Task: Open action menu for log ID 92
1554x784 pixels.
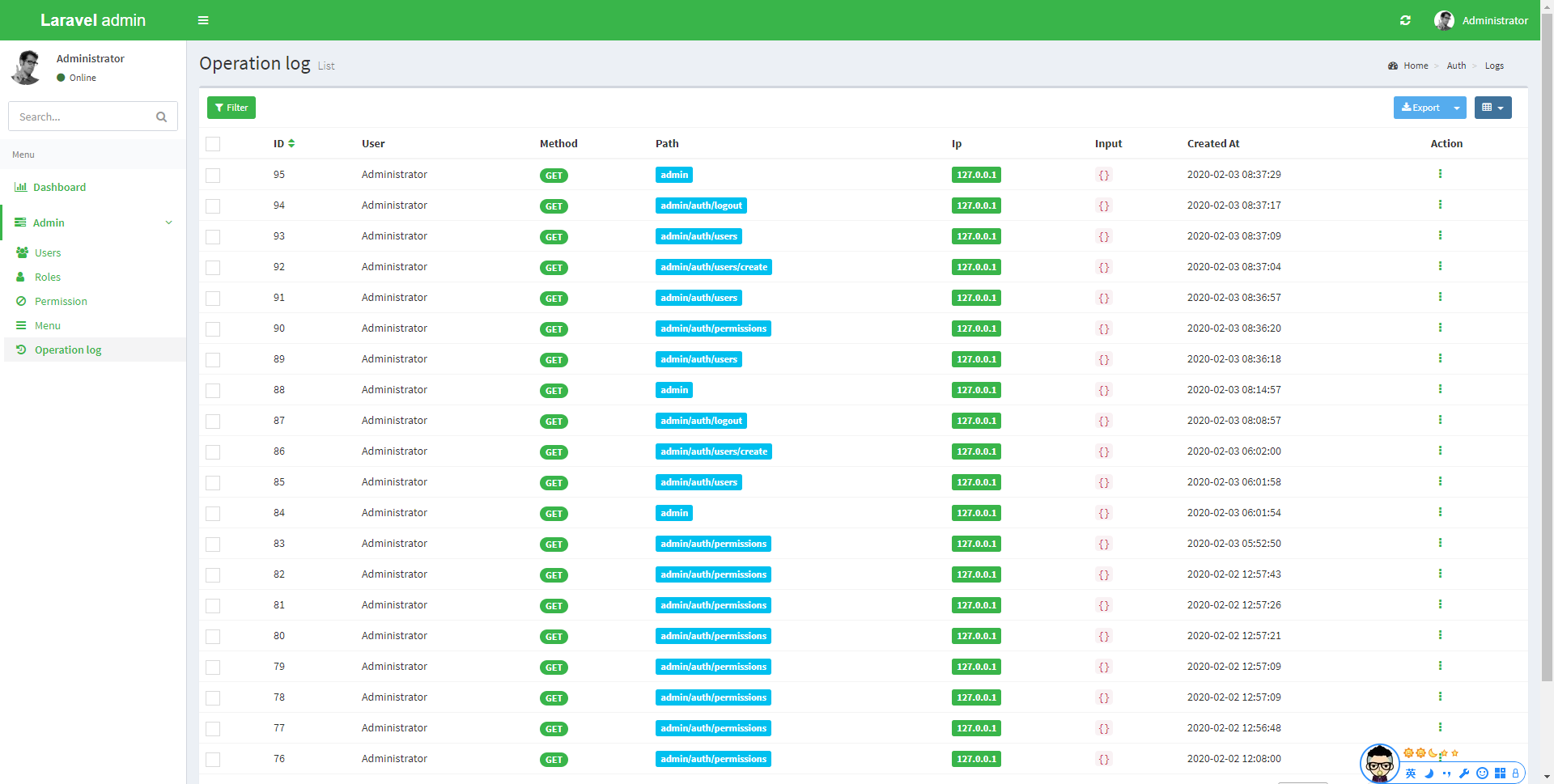Action: [x=1440, y=266]
